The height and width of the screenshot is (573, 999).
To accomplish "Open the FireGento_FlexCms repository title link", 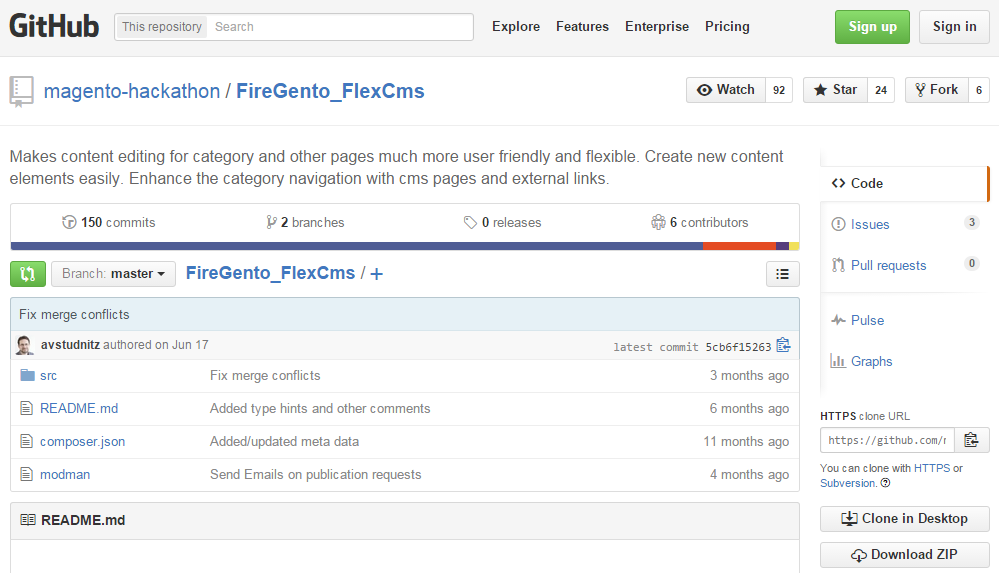I will [x=330, y=91].
